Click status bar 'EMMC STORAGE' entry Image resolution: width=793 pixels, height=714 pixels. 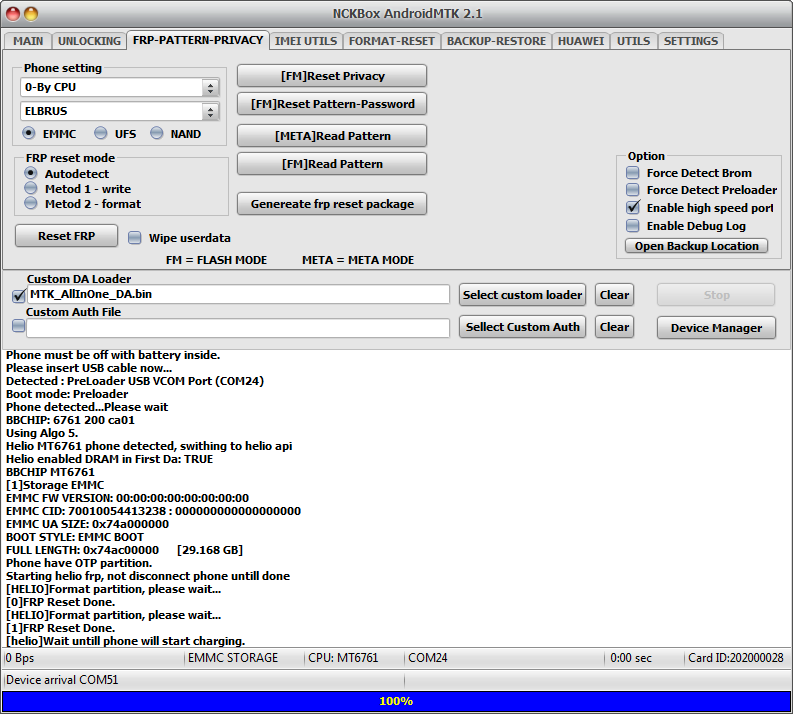233,658
